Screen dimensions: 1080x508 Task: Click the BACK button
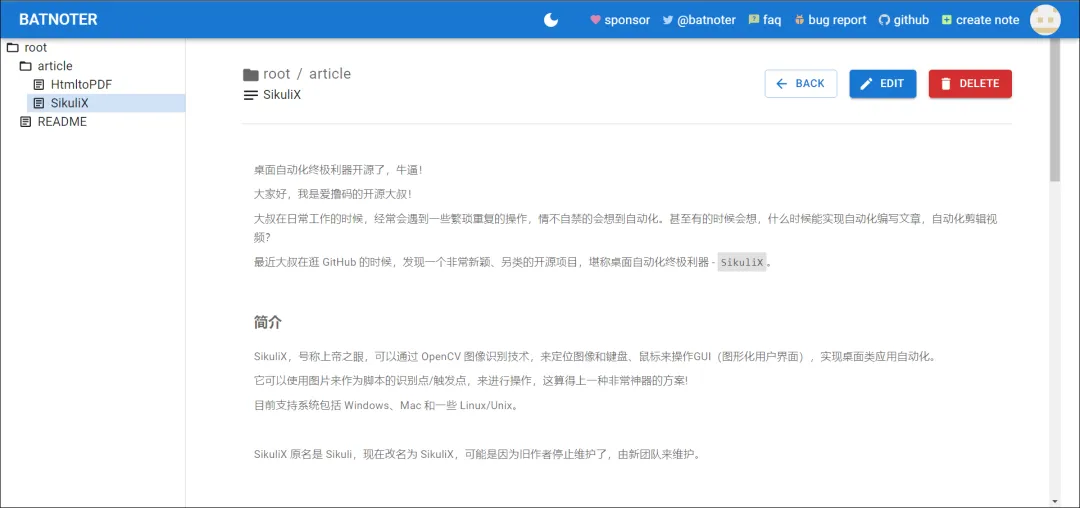(x=800, y=84)
